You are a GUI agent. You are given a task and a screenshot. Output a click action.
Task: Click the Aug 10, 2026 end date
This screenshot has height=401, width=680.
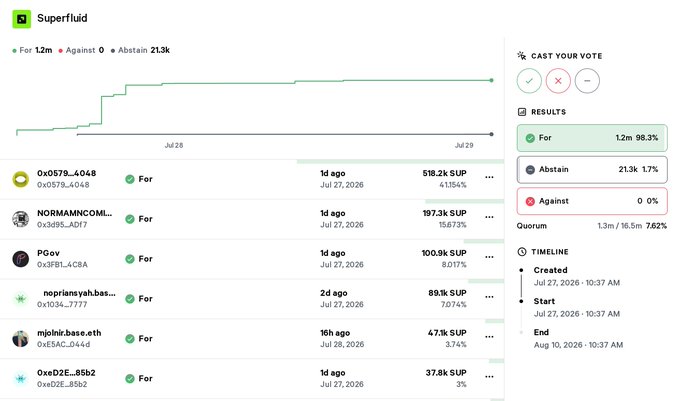[579, 345]
